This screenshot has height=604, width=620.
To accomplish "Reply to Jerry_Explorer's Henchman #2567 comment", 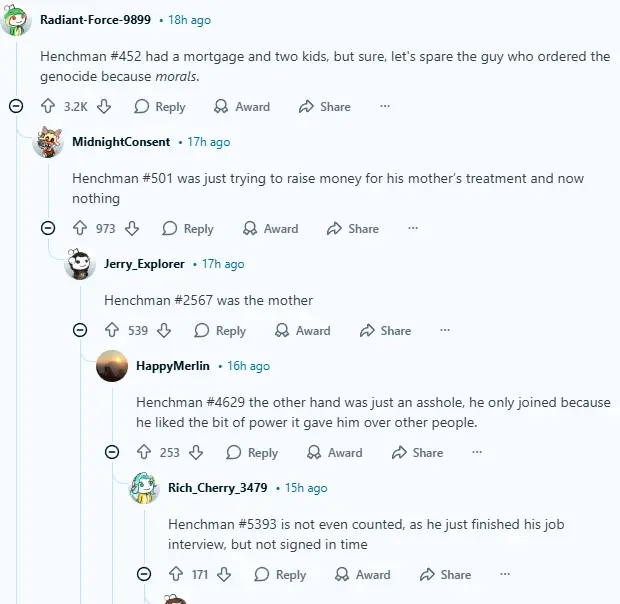I will click(x=220, y=330).
